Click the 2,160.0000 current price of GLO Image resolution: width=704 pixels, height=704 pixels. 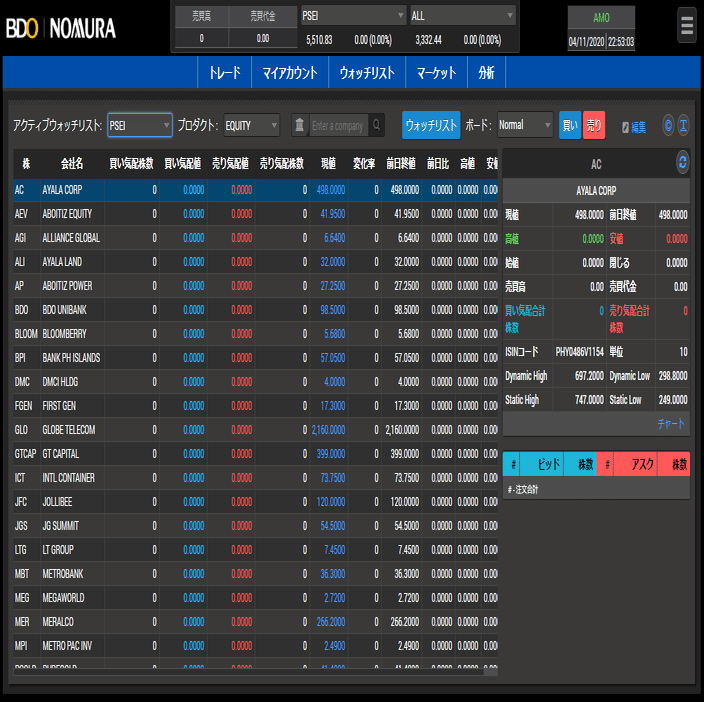pyautogui.click(x=329, y=430)
